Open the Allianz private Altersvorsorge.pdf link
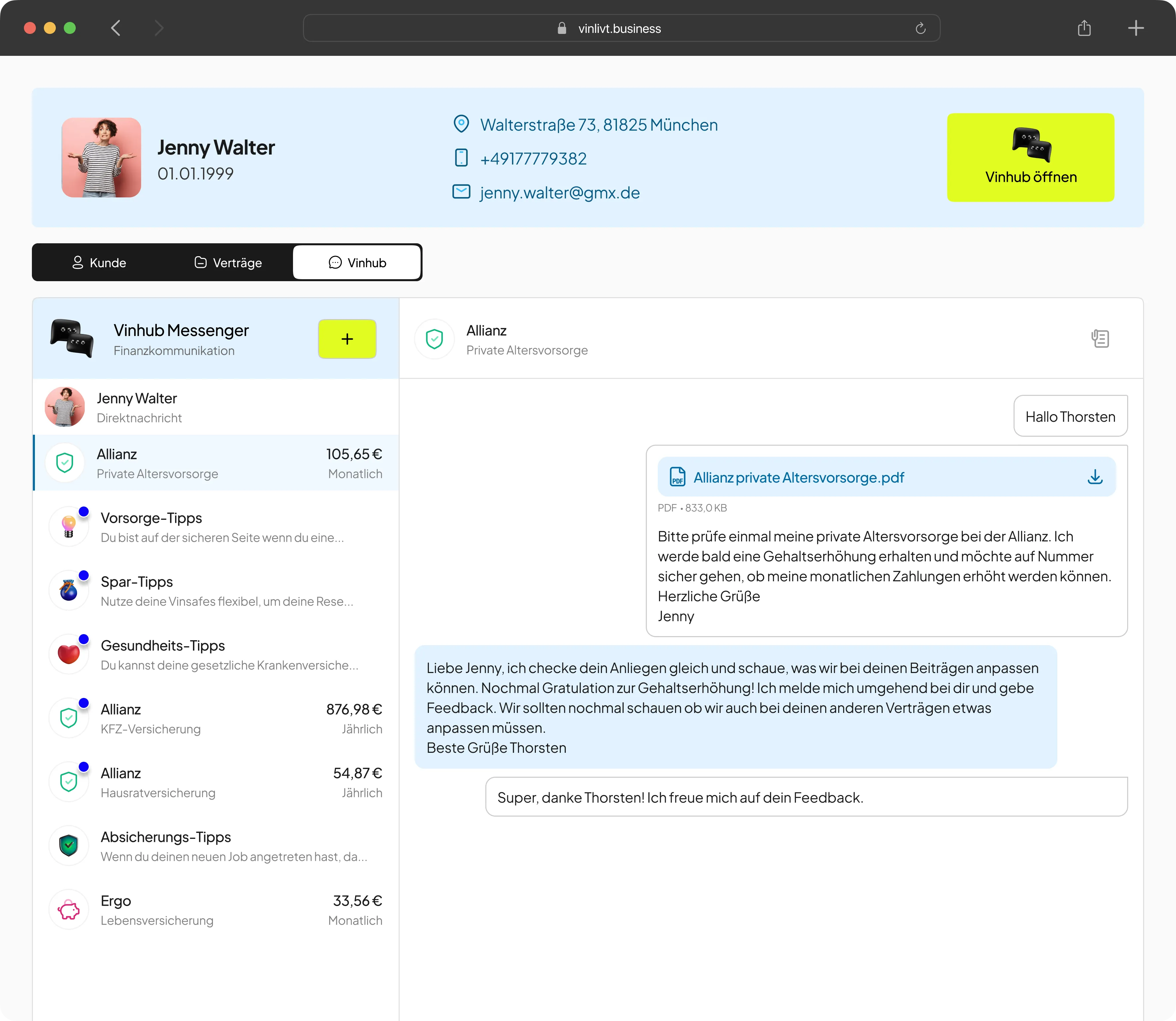1176x1021 pixels. [798, 478]
